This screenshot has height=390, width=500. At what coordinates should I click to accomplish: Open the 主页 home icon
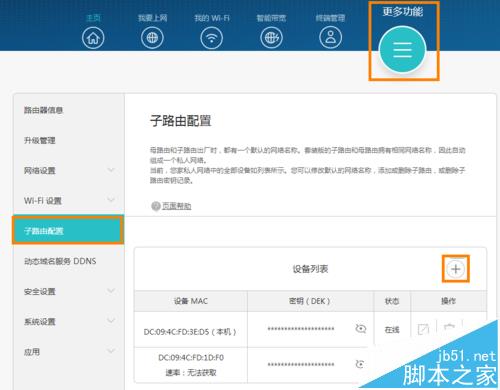93,38
